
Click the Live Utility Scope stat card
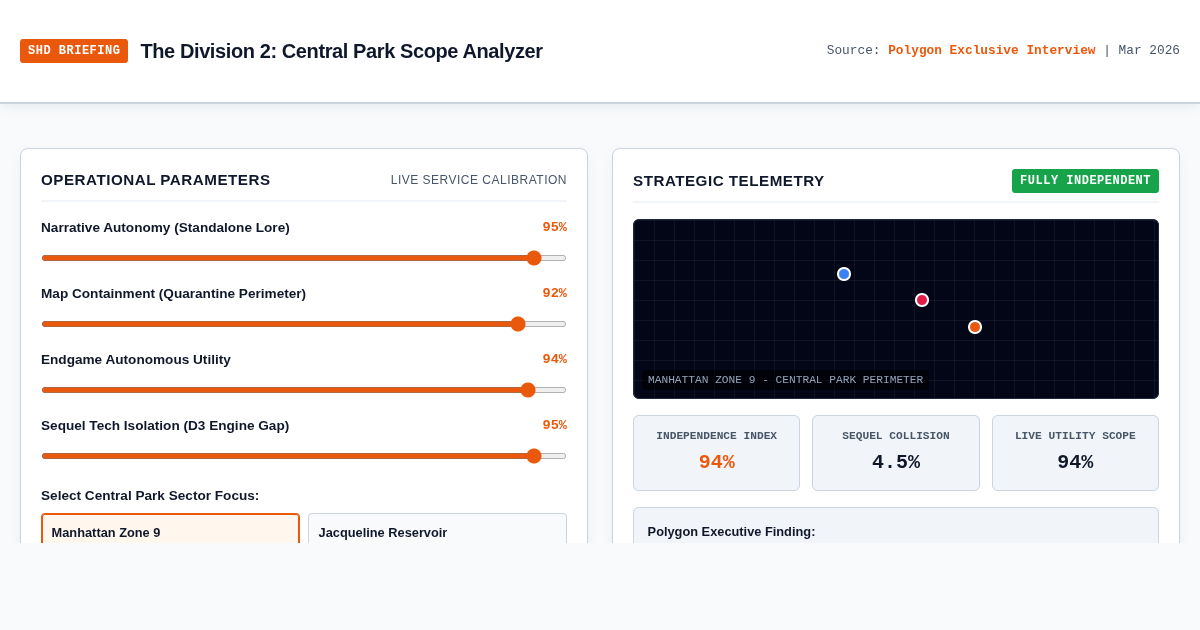[1075, 453]
